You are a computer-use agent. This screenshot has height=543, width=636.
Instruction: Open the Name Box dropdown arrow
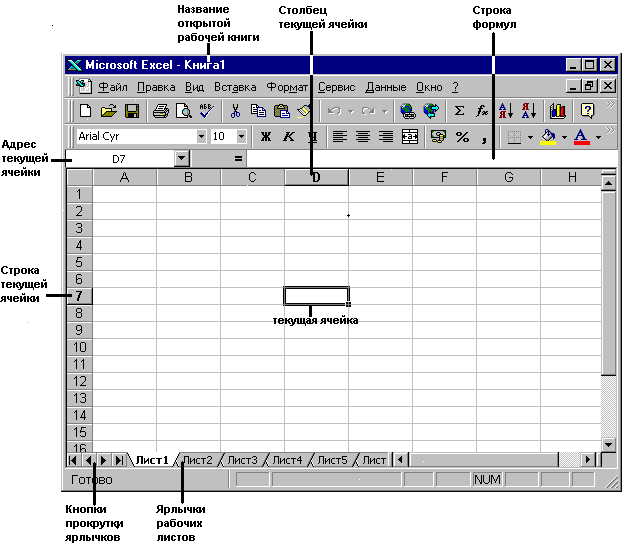182,159
